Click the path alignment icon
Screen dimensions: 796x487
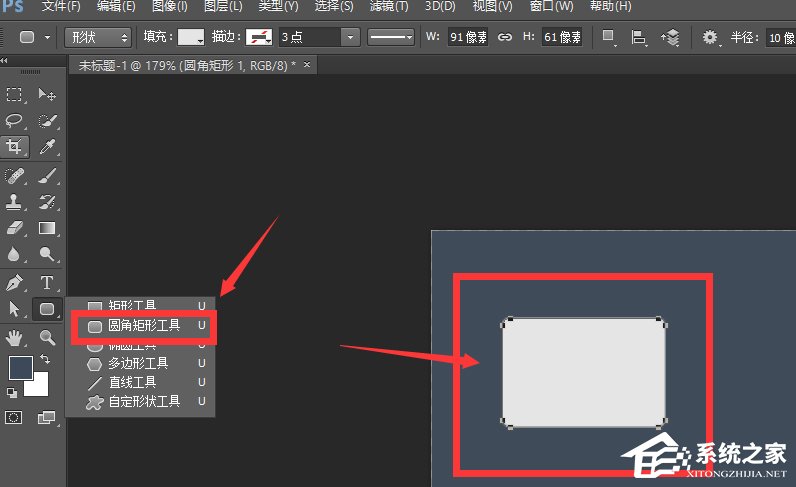click(638, 37)
